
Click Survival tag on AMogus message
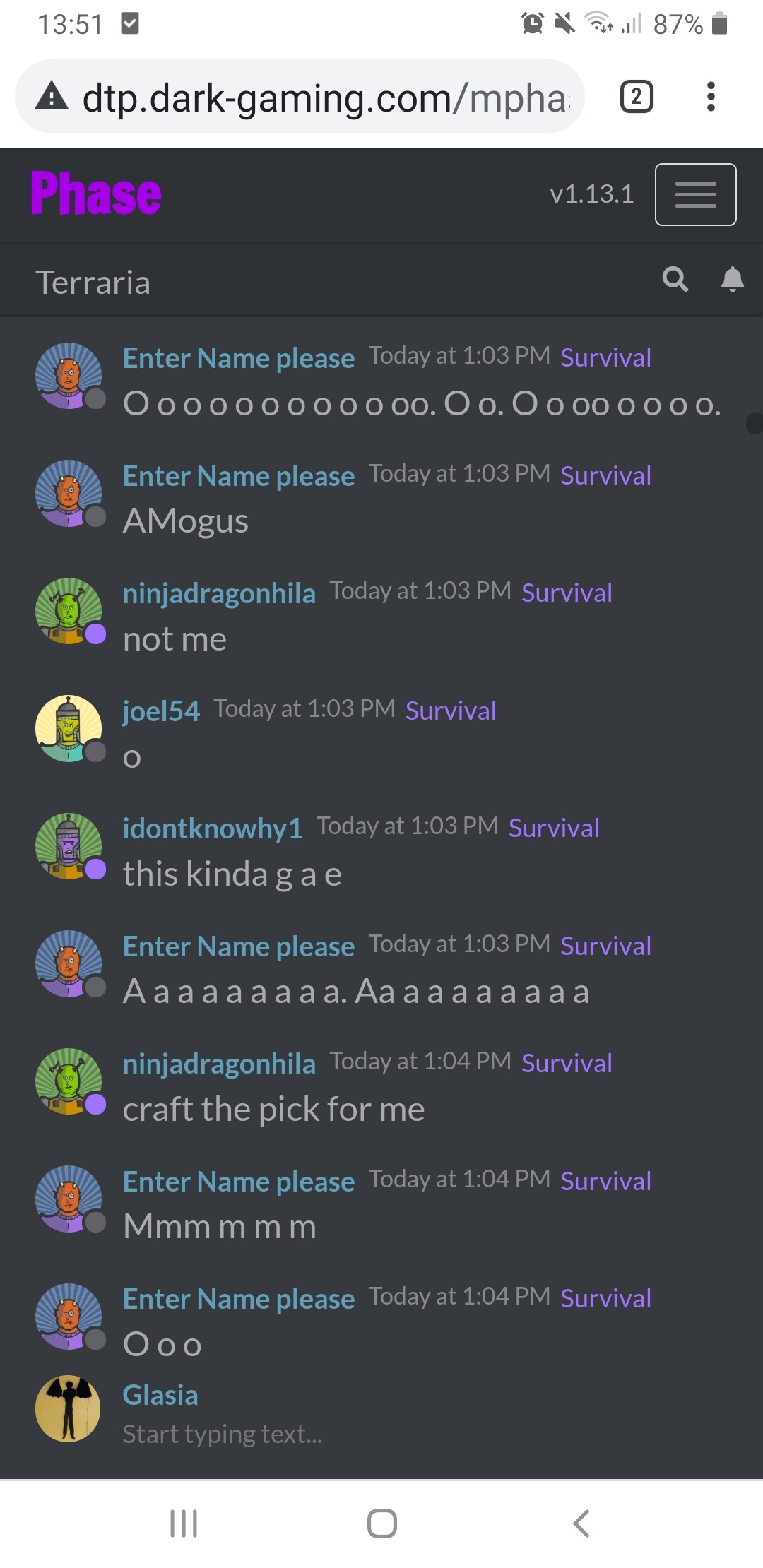(605, 475)
